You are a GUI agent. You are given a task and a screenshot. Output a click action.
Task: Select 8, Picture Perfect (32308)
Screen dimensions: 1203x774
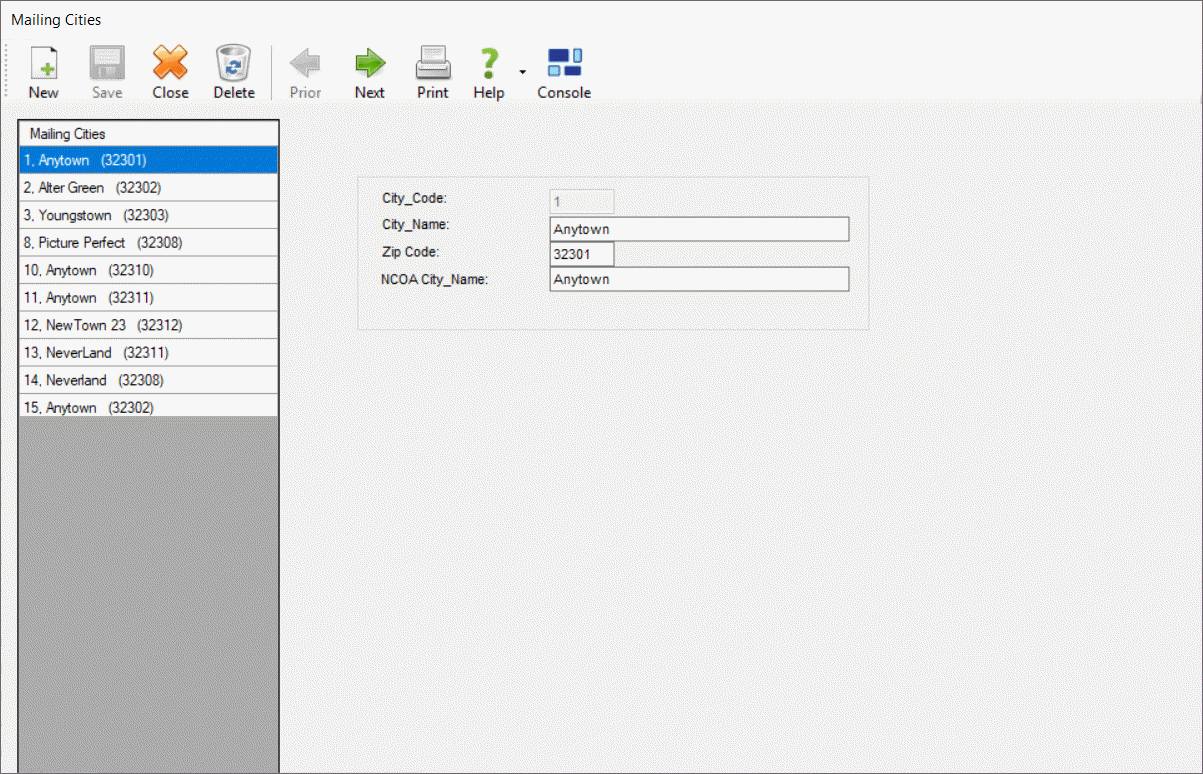(x=148, y=243)
